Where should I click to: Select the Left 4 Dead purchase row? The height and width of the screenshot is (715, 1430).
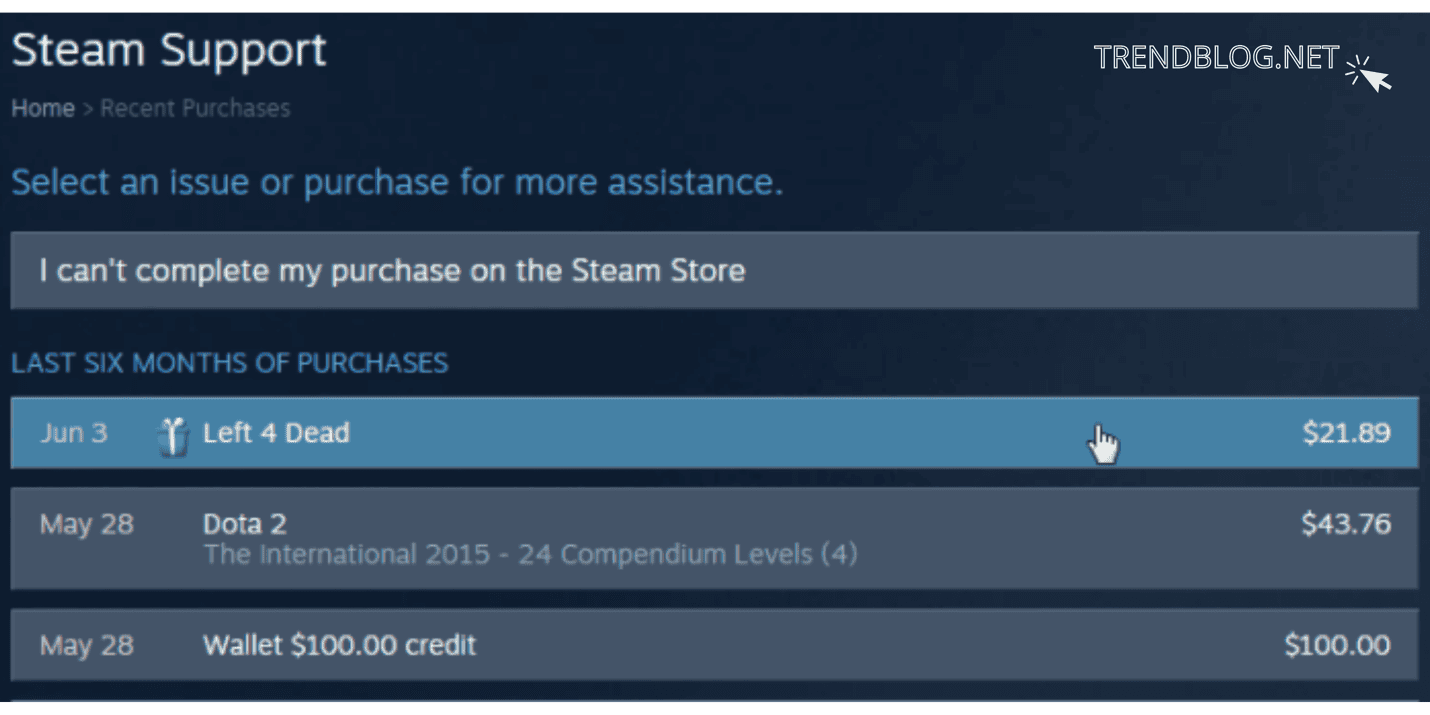pos(600,433)
